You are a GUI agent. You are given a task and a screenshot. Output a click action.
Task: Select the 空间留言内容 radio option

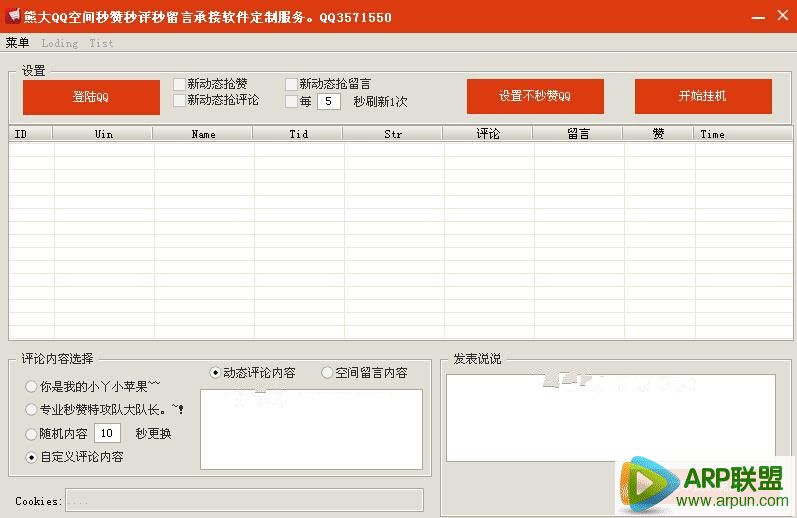[327, 373]
